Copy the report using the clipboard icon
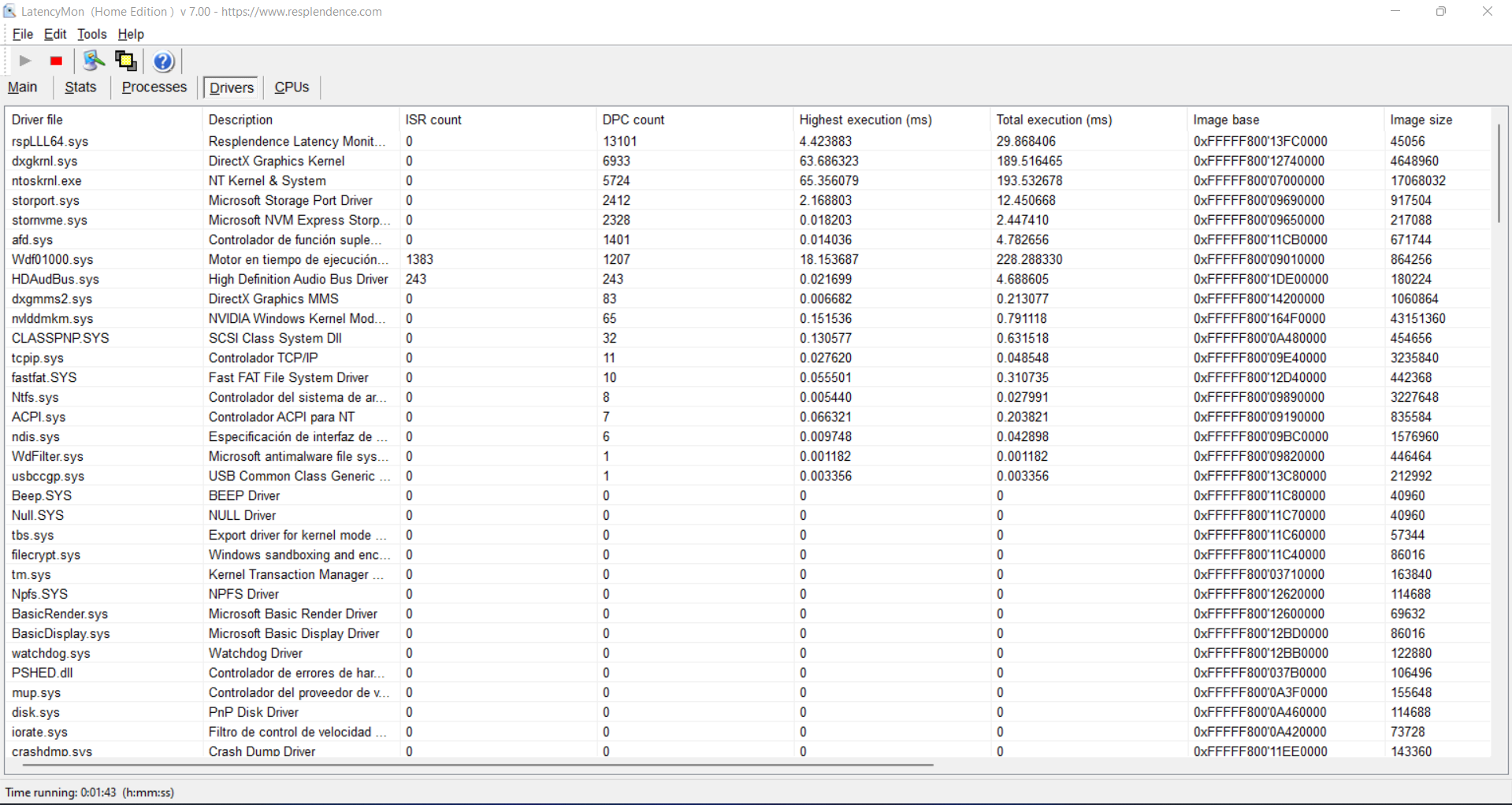 [x=125, y=61]
